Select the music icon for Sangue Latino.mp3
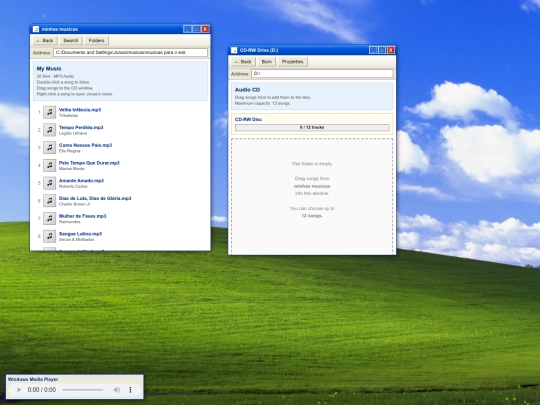 click(50, 236)
